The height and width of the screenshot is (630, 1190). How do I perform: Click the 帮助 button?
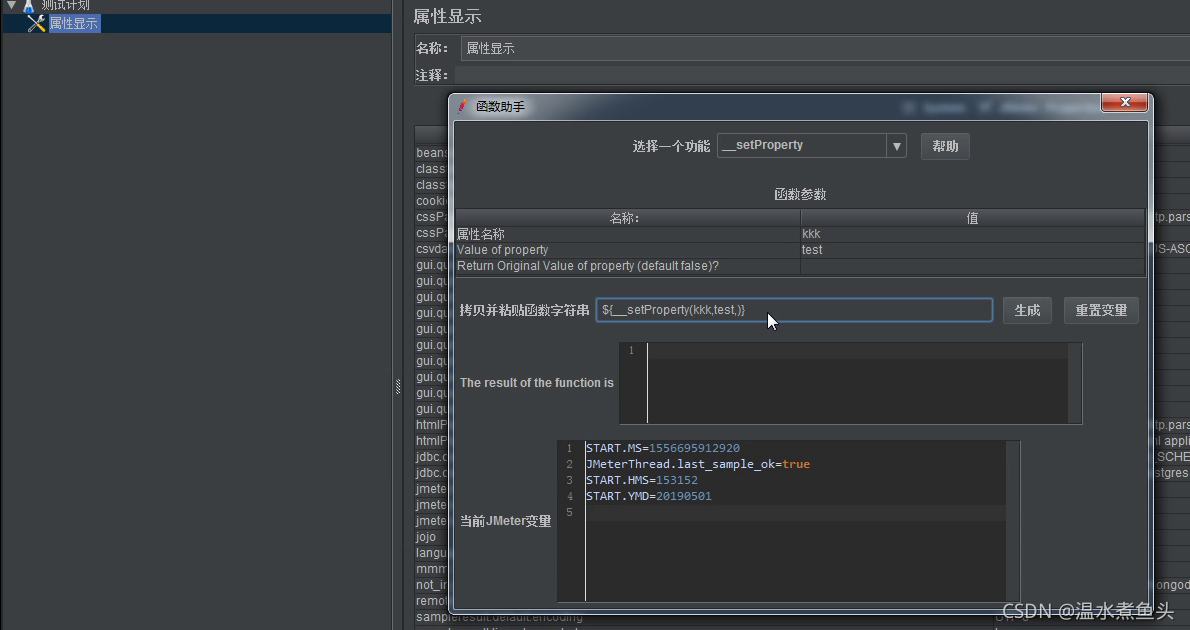tap(945, 146)
